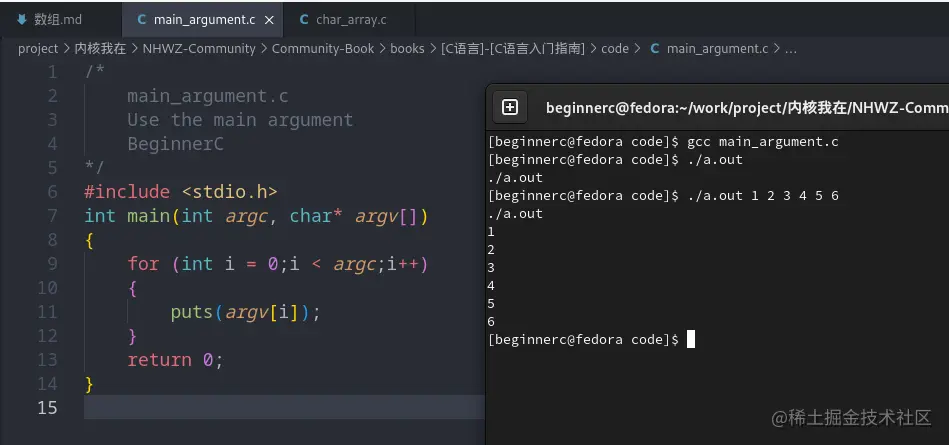This screenshot has width=949, height=445.
Task: Click 'puts' call on line 11
Action: [192, 312]
